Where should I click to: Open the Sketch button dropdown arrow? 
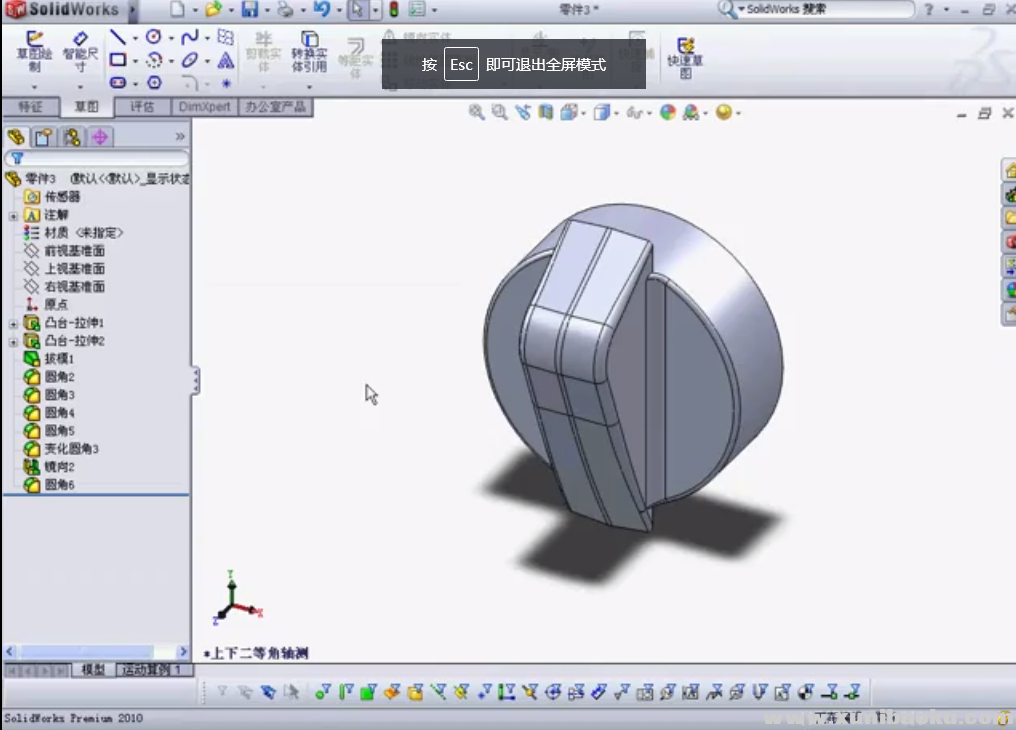point(34,87)
